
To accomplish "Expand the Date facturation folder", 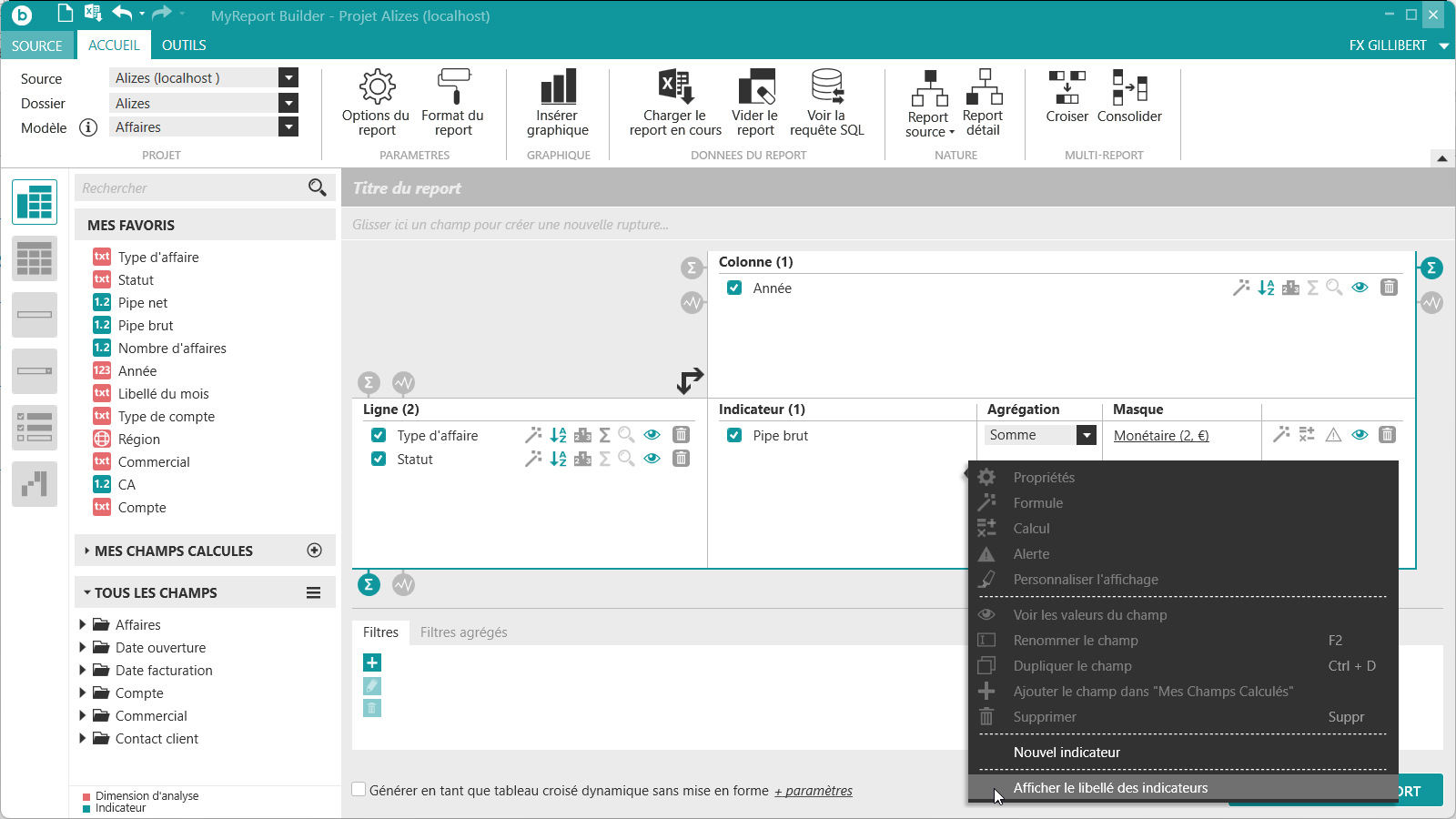I will pyautogui.click(x=83, y=671).
